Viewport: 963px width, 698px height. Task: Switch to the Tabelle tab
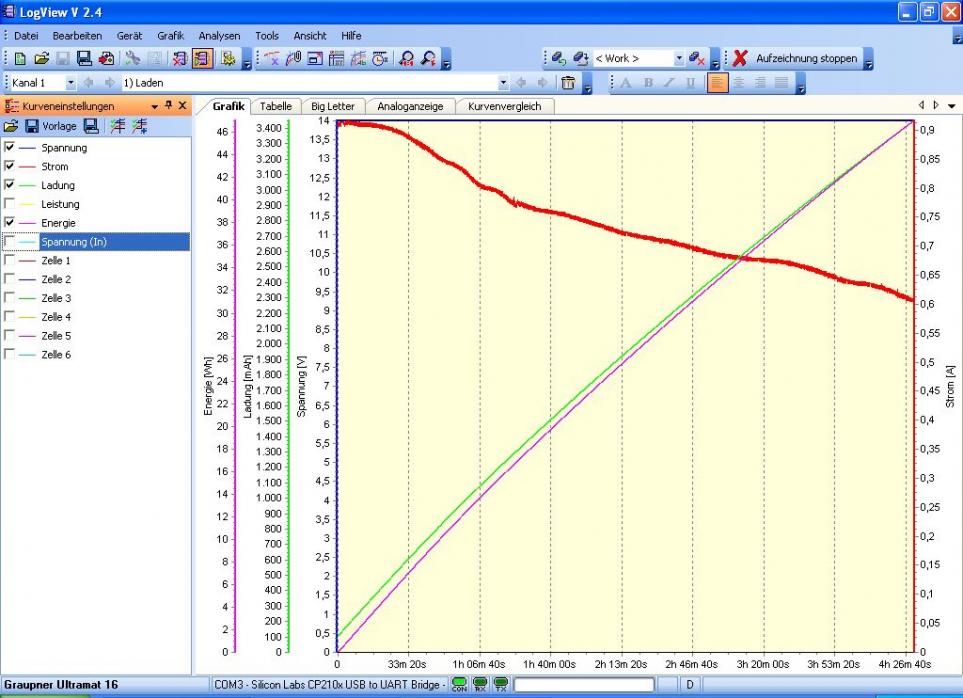coord(276,106)
